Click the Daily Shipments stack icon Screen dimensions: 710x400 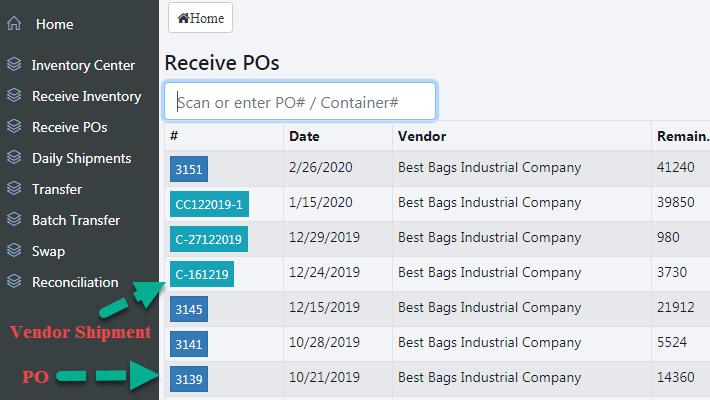pos(14,158)
